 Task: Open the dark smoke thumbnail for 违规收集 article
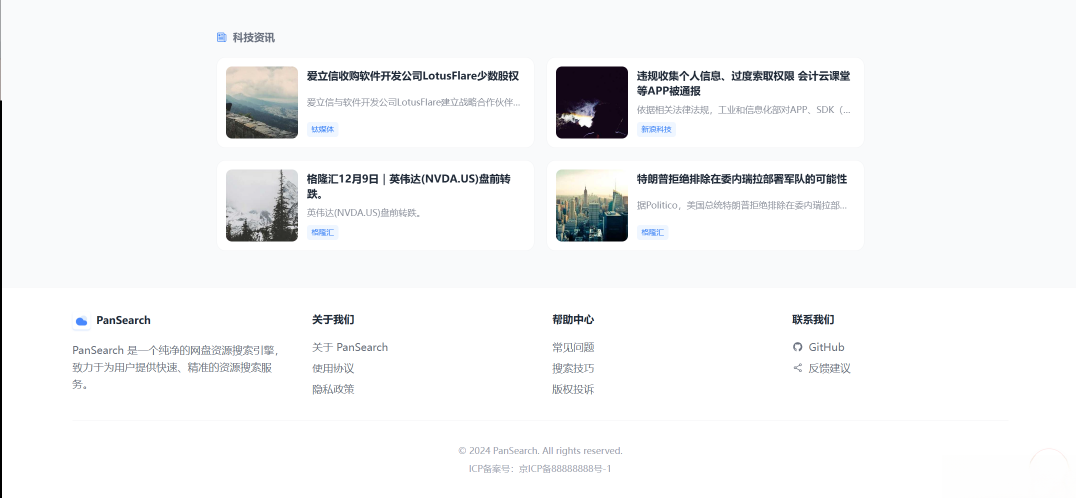pyautogui.click(x=592, y=102)
